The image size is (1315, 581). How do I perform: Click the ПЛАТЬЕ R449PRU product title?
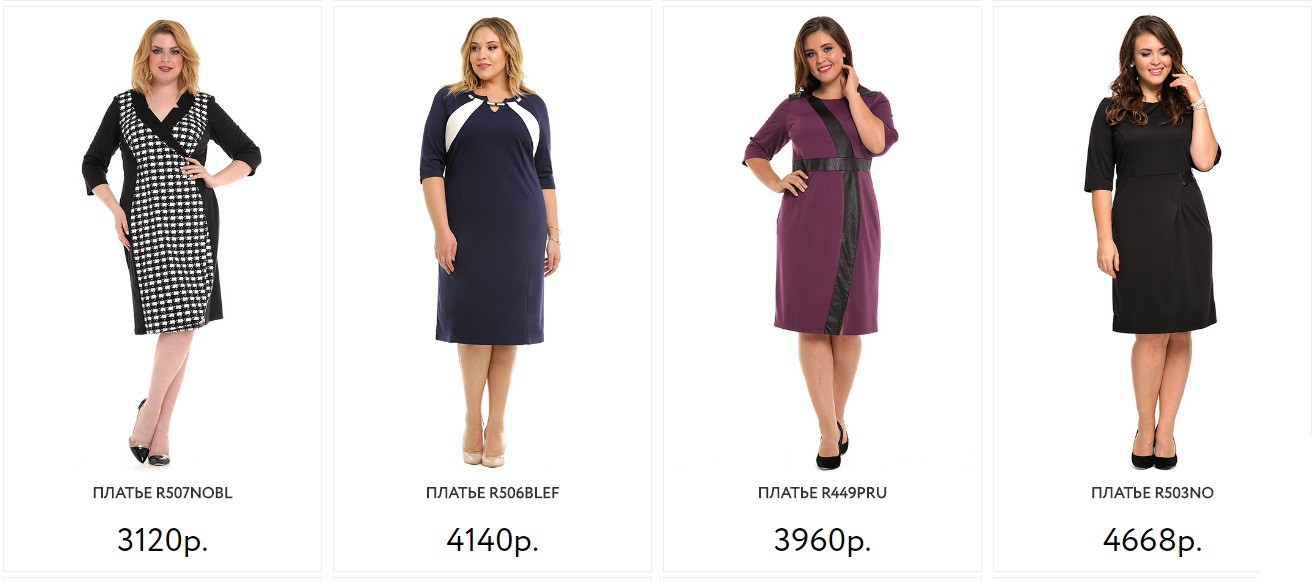pyautogui.click(x=823, y=493)
